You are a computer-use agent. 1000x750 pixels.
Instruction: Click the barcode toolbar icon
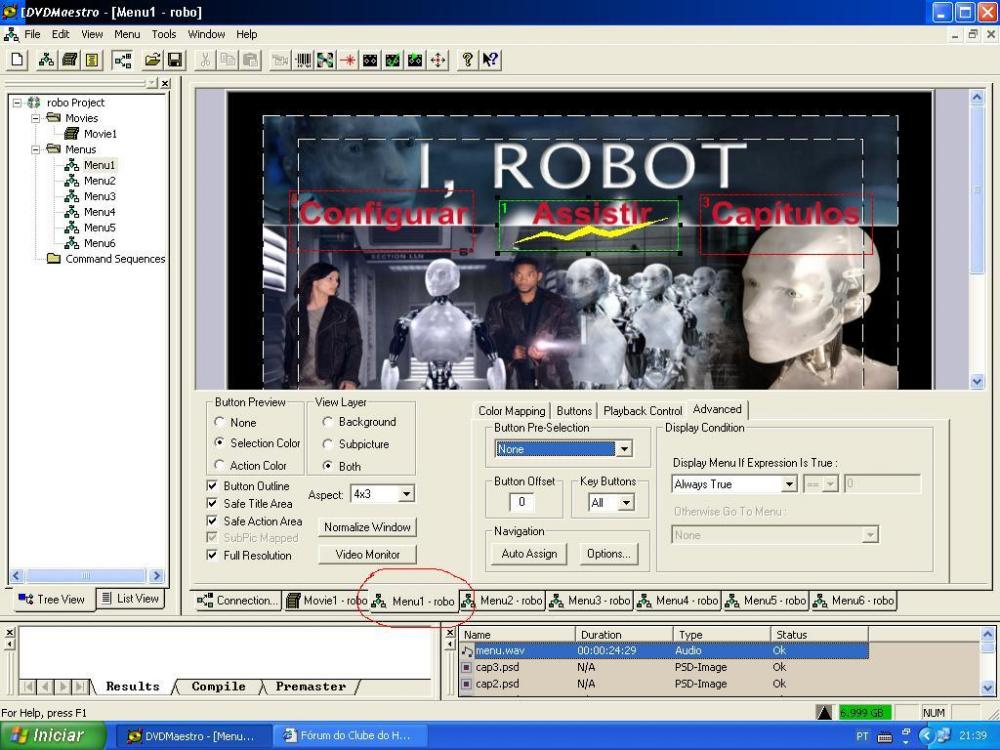(303, 60)
